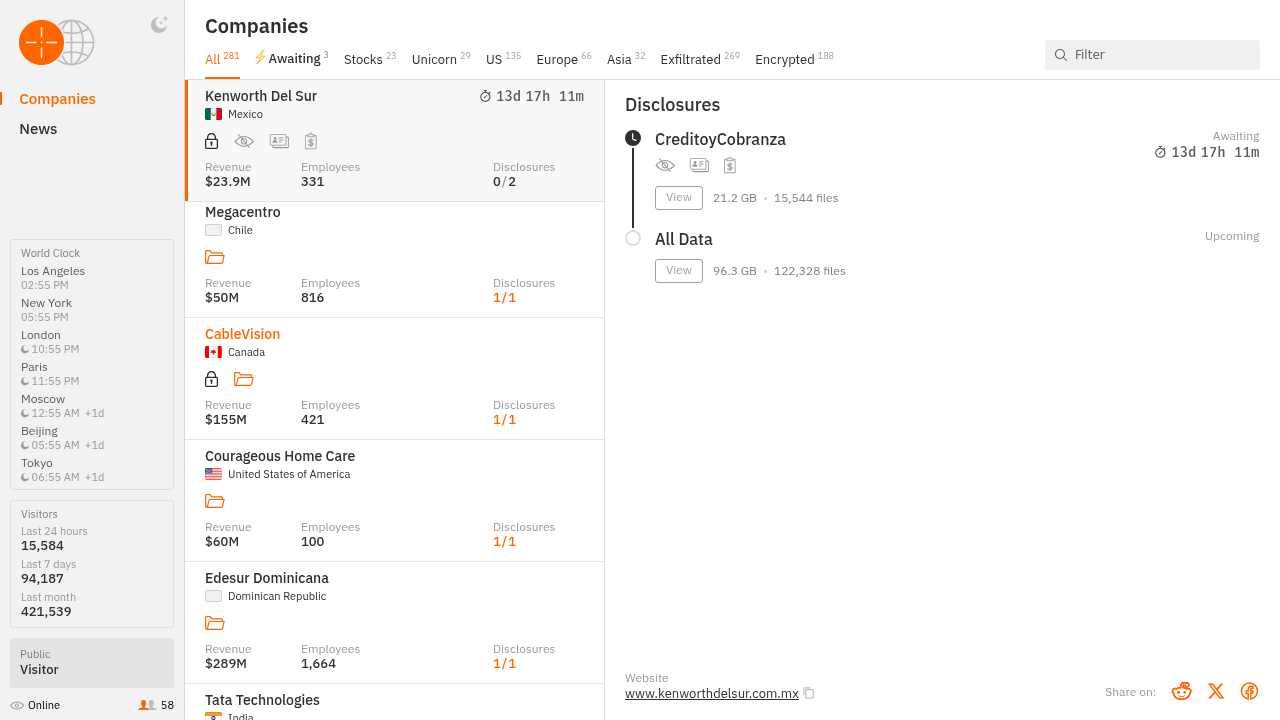Open the News sidebar section
The height and width of the screenshot is (720, 1280).
coord(38,129)
